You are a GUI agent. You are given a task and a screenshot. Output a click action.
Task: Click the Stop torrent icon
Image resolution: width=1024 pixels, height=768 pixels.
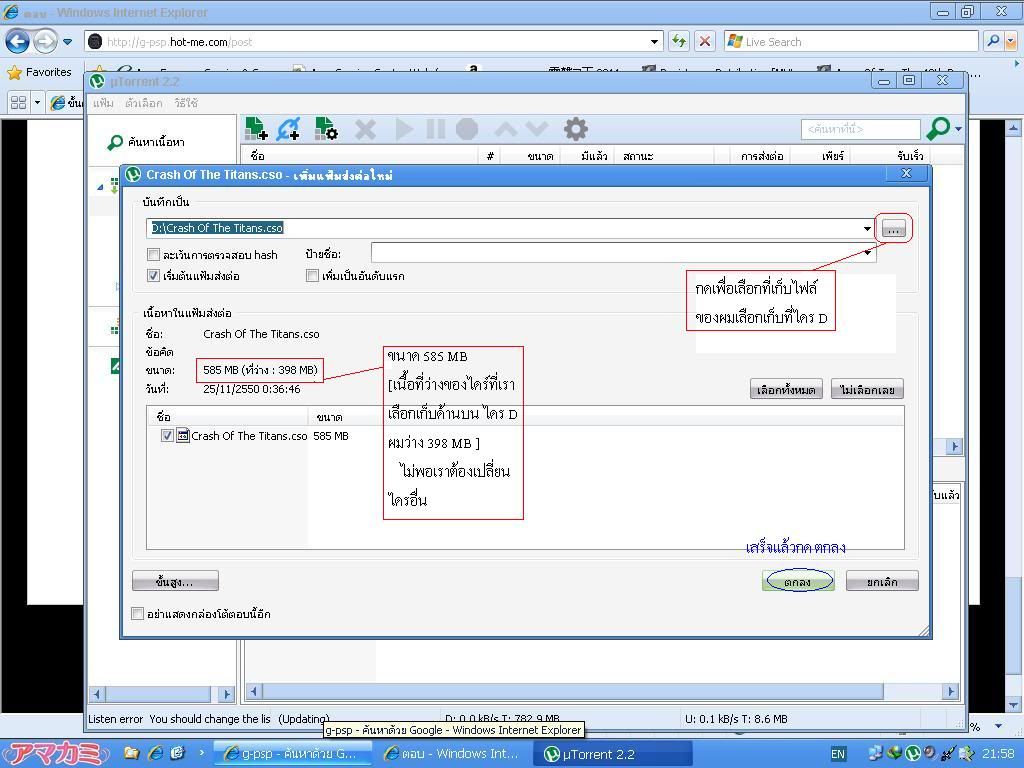click(x=466, y=129)
